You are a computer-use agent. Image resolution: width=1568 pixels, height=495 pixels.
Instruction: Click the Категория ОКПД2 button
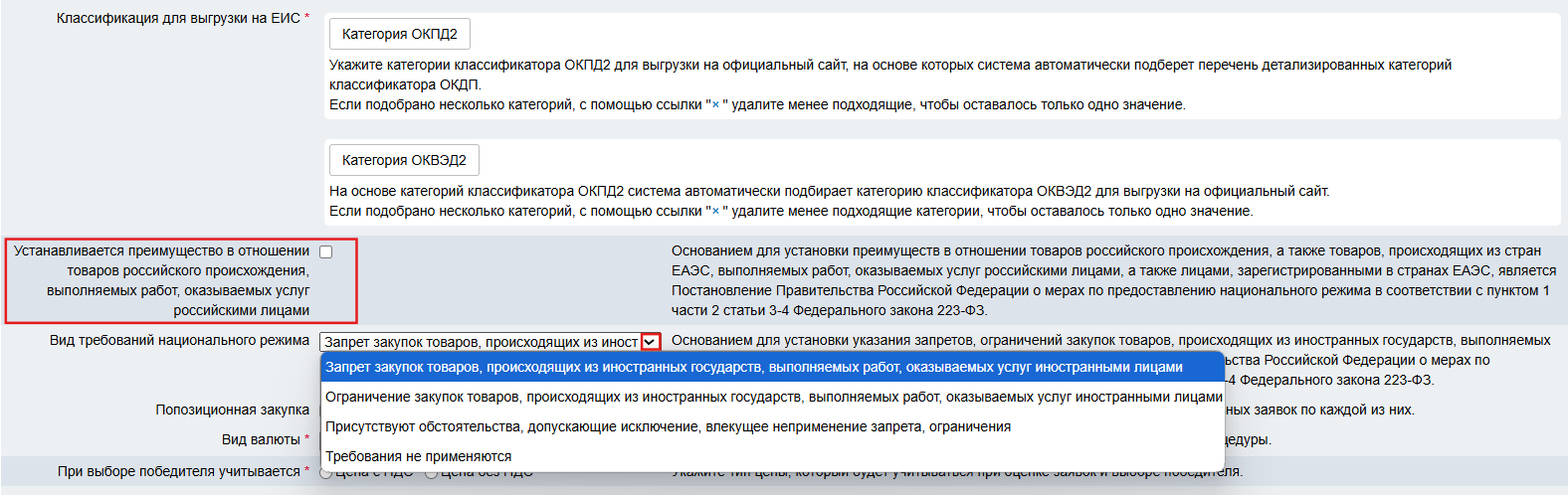[399, 34]
